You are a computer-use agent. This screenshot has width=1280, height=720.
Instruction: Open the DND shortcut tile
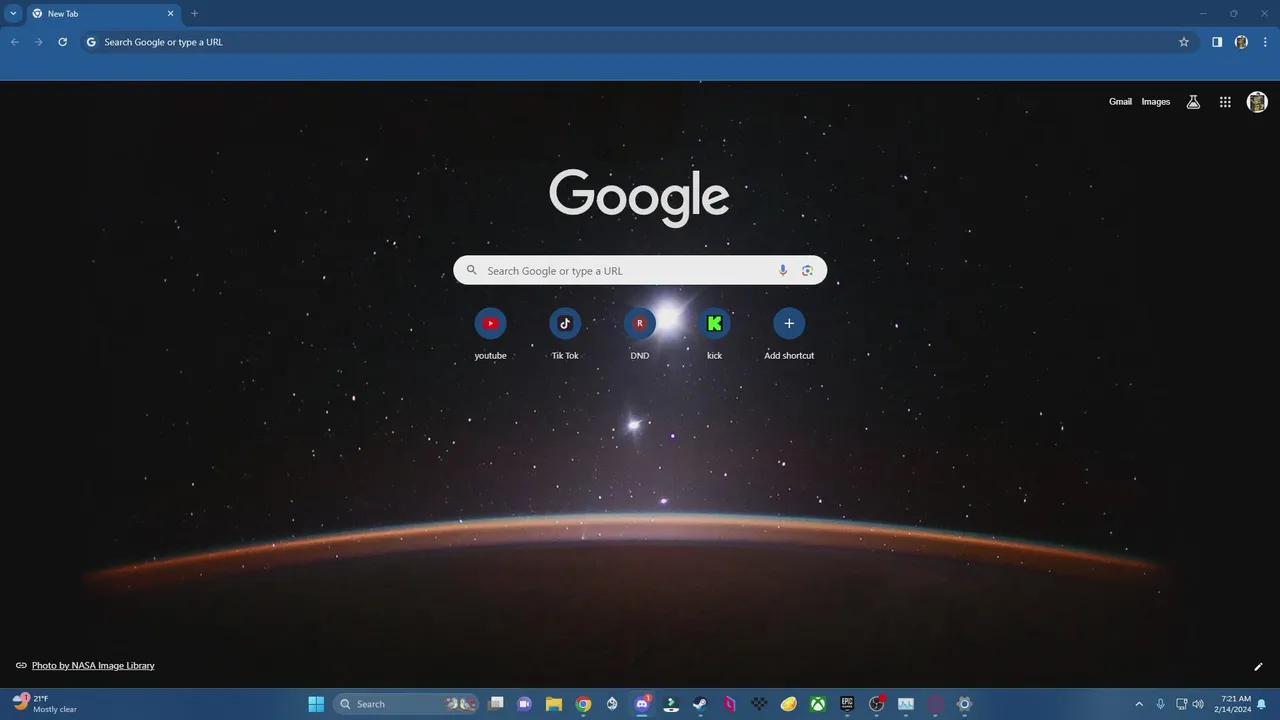(640, 335)
